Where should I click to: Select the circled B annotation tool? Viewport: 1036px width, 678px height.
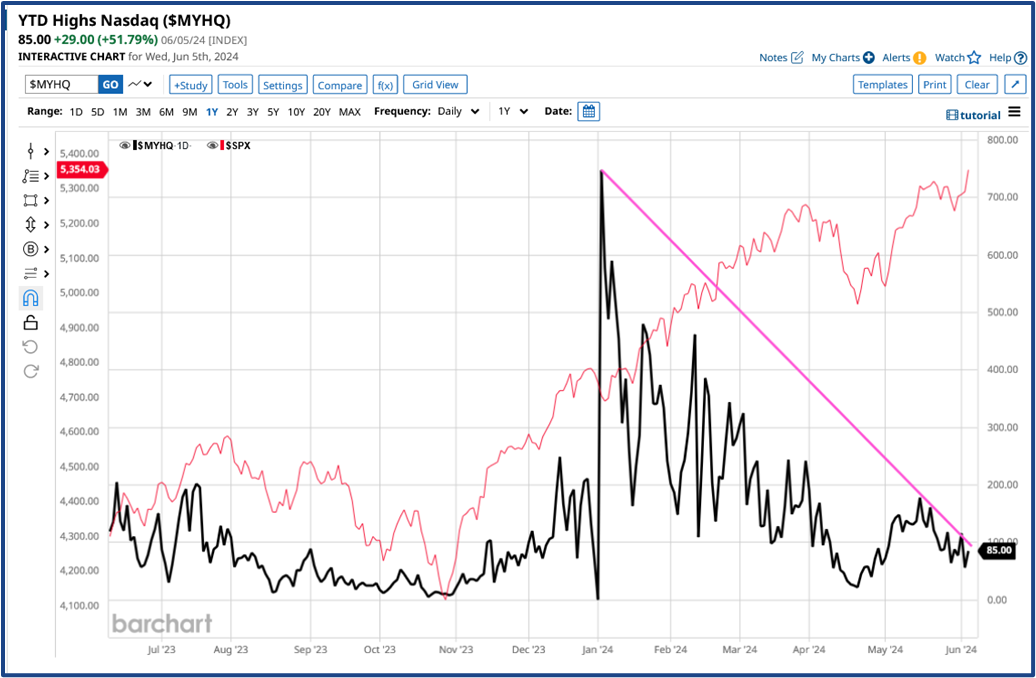pos(30,248)
